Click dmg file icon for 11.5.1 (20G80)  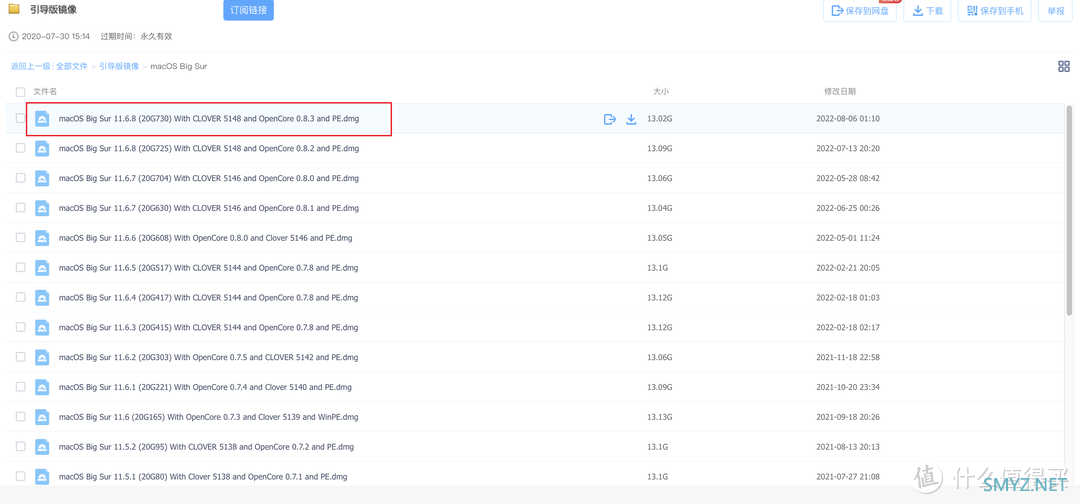[42, 476]
